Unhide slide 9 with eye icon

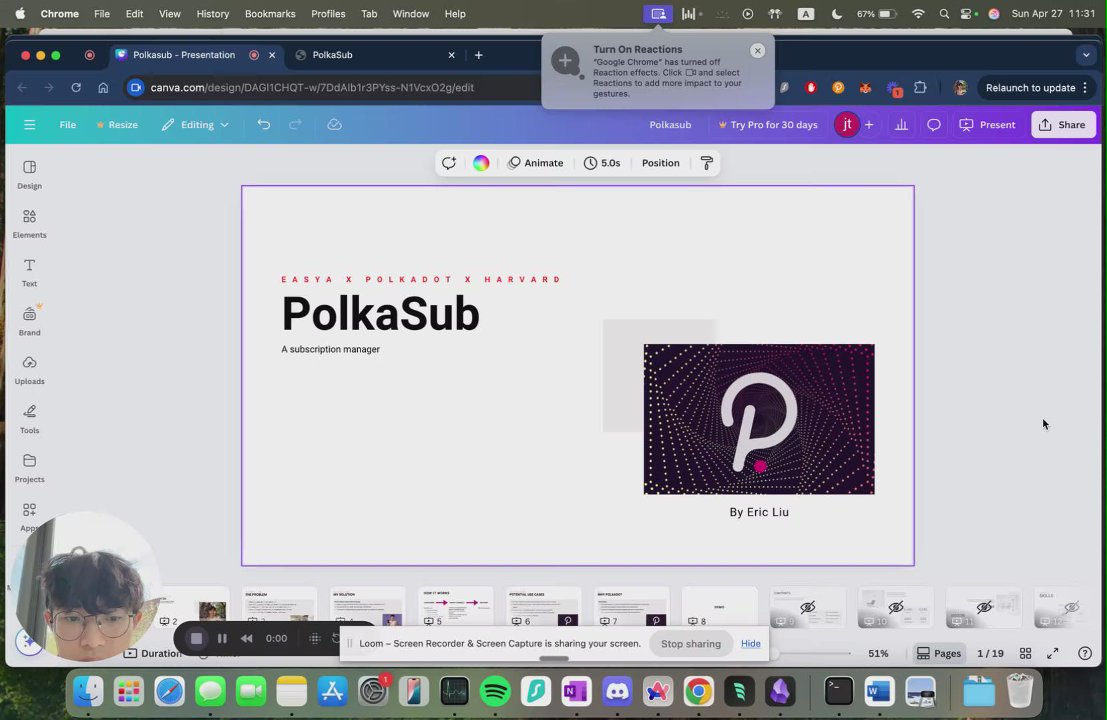pyautogui.click(x=808, y=607)
